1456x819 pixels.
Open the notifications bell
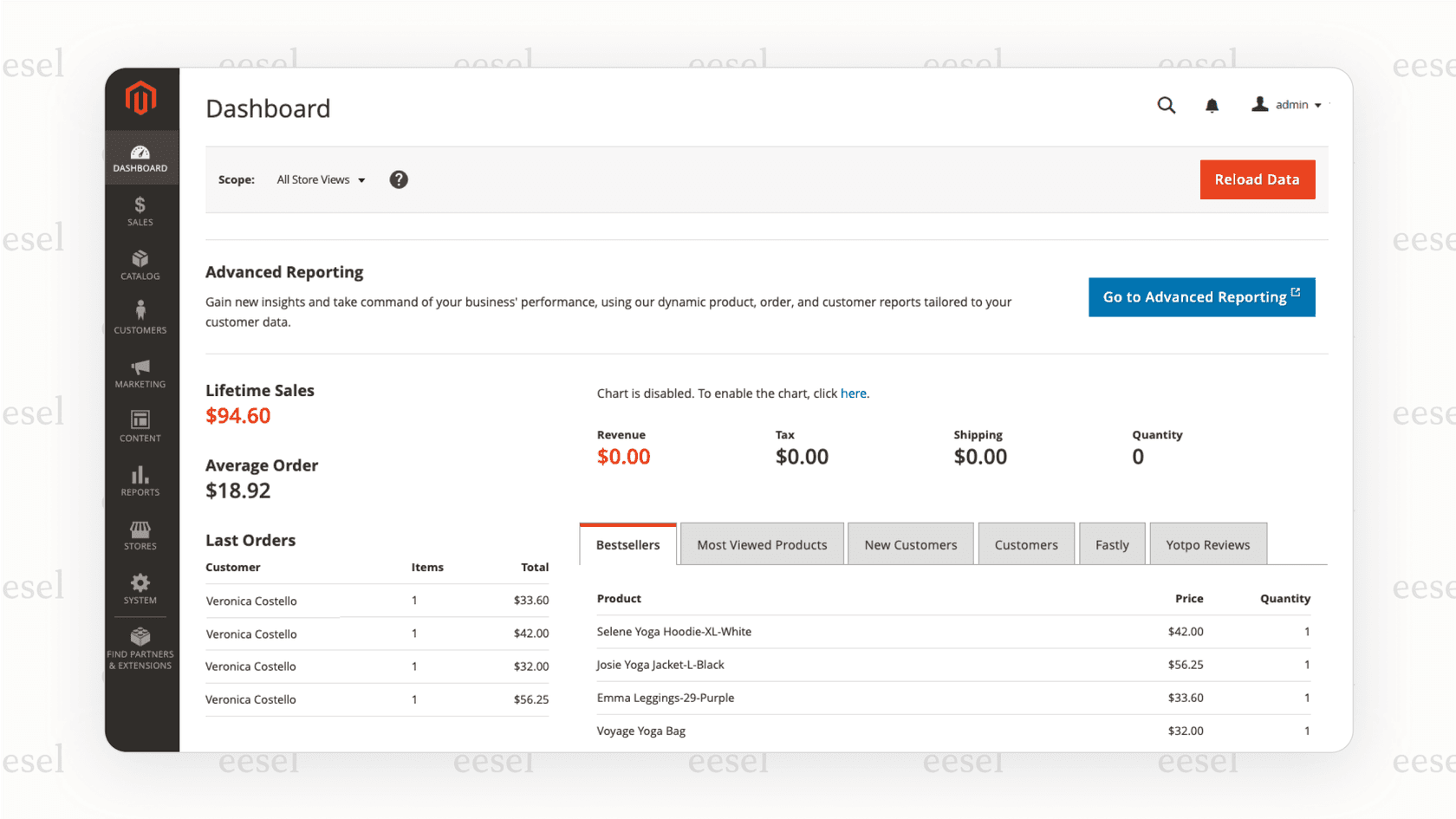click(1212, 105)
